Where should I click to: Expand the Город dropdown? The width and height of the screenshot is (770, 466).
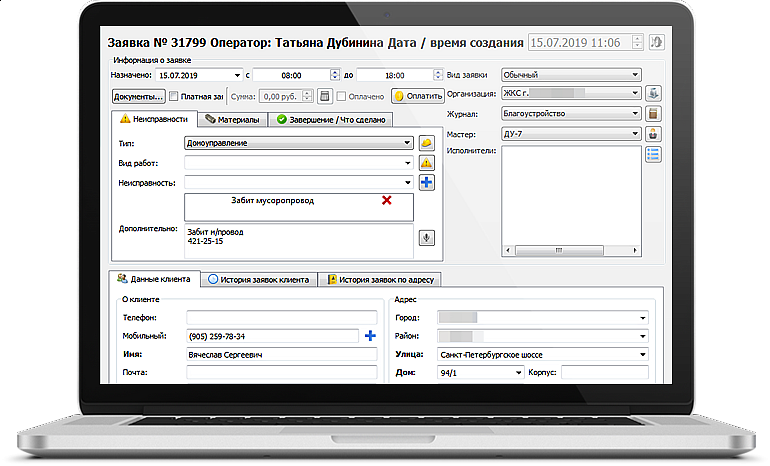(x=642, y=318)
